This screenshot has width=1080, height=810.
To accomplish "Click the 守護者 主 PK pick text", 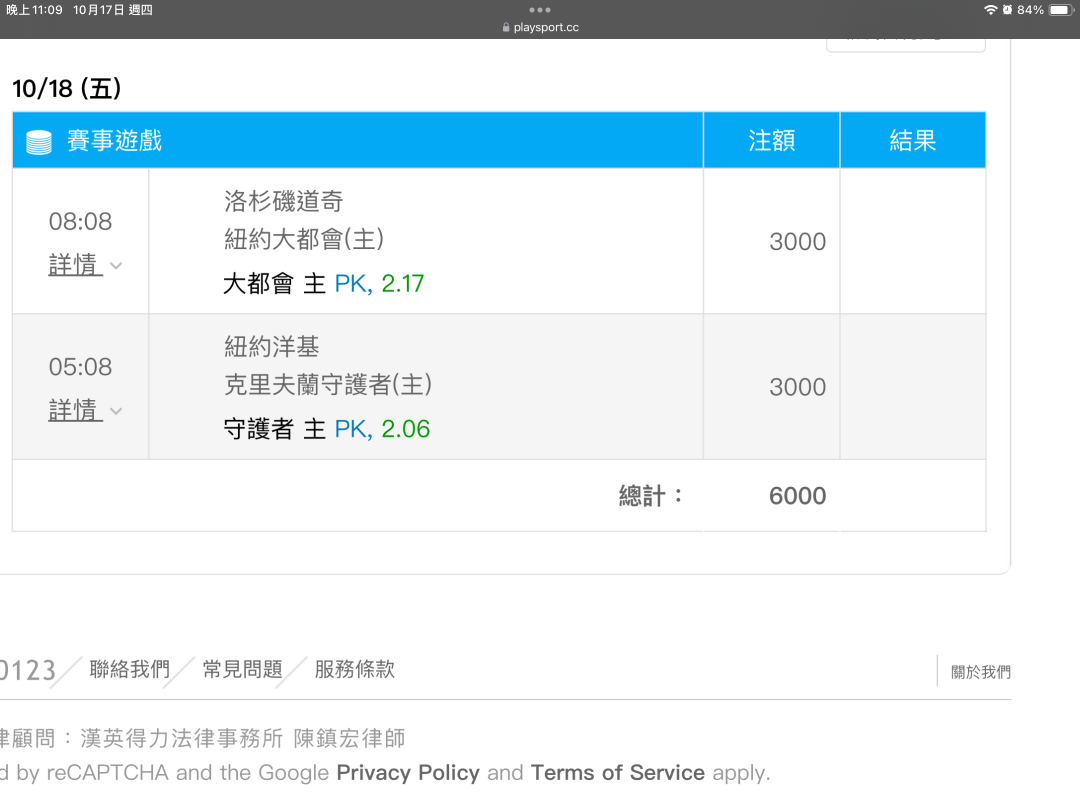I will point(298,429).
